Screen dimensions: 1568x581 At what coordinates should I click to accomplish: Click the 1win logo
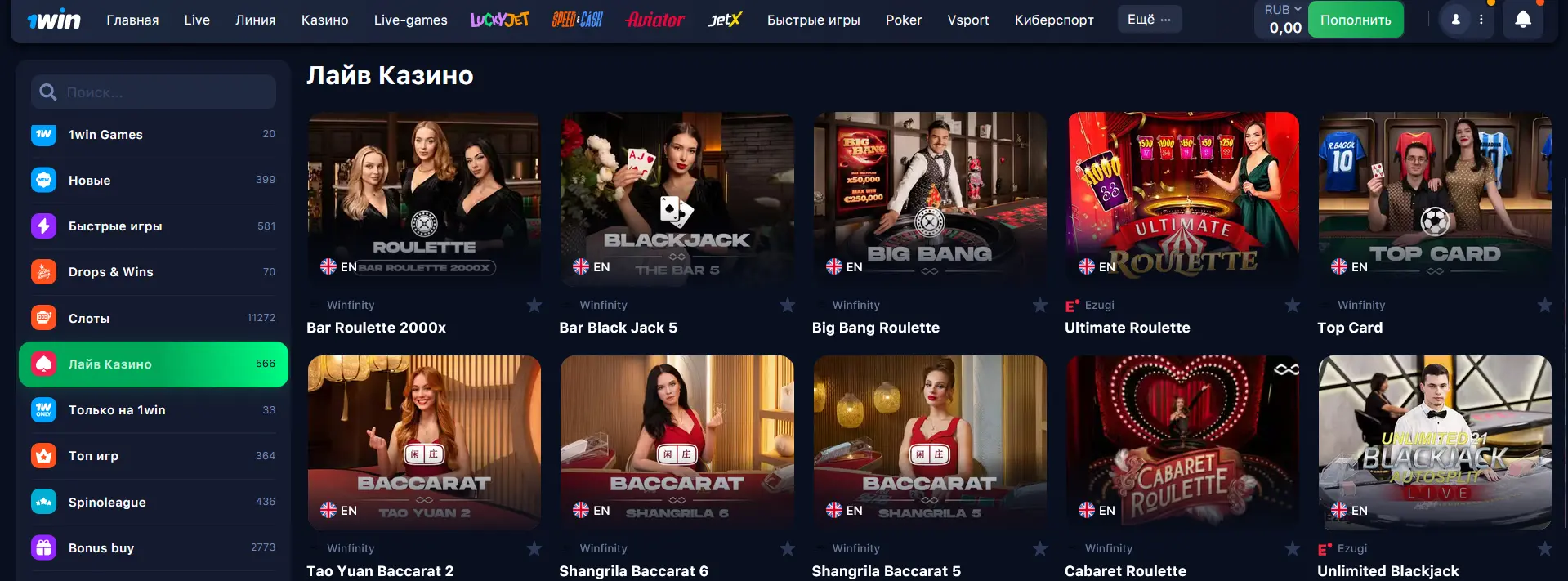pos(54,20)
